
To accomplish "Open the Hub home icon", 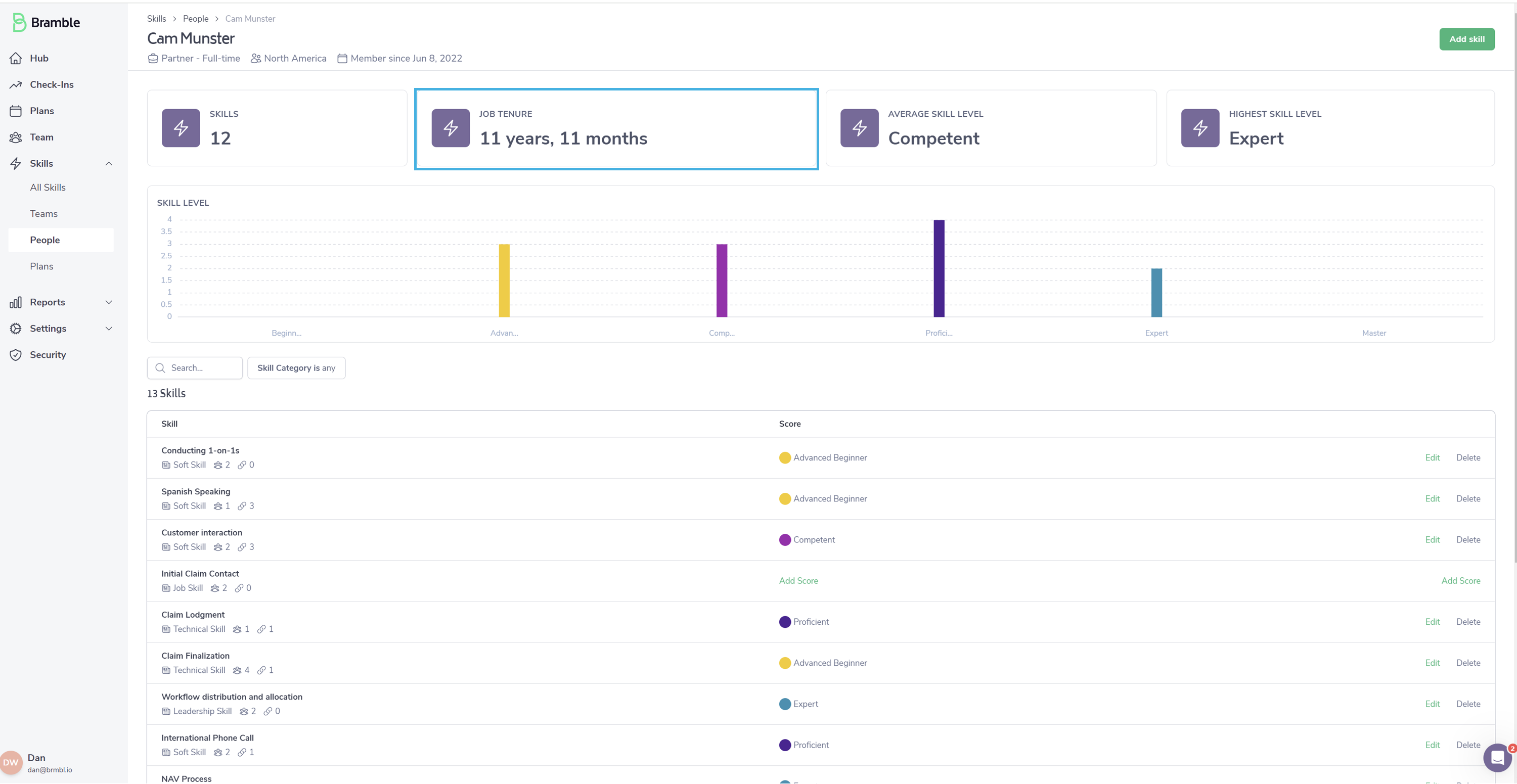I will point(16,58).
